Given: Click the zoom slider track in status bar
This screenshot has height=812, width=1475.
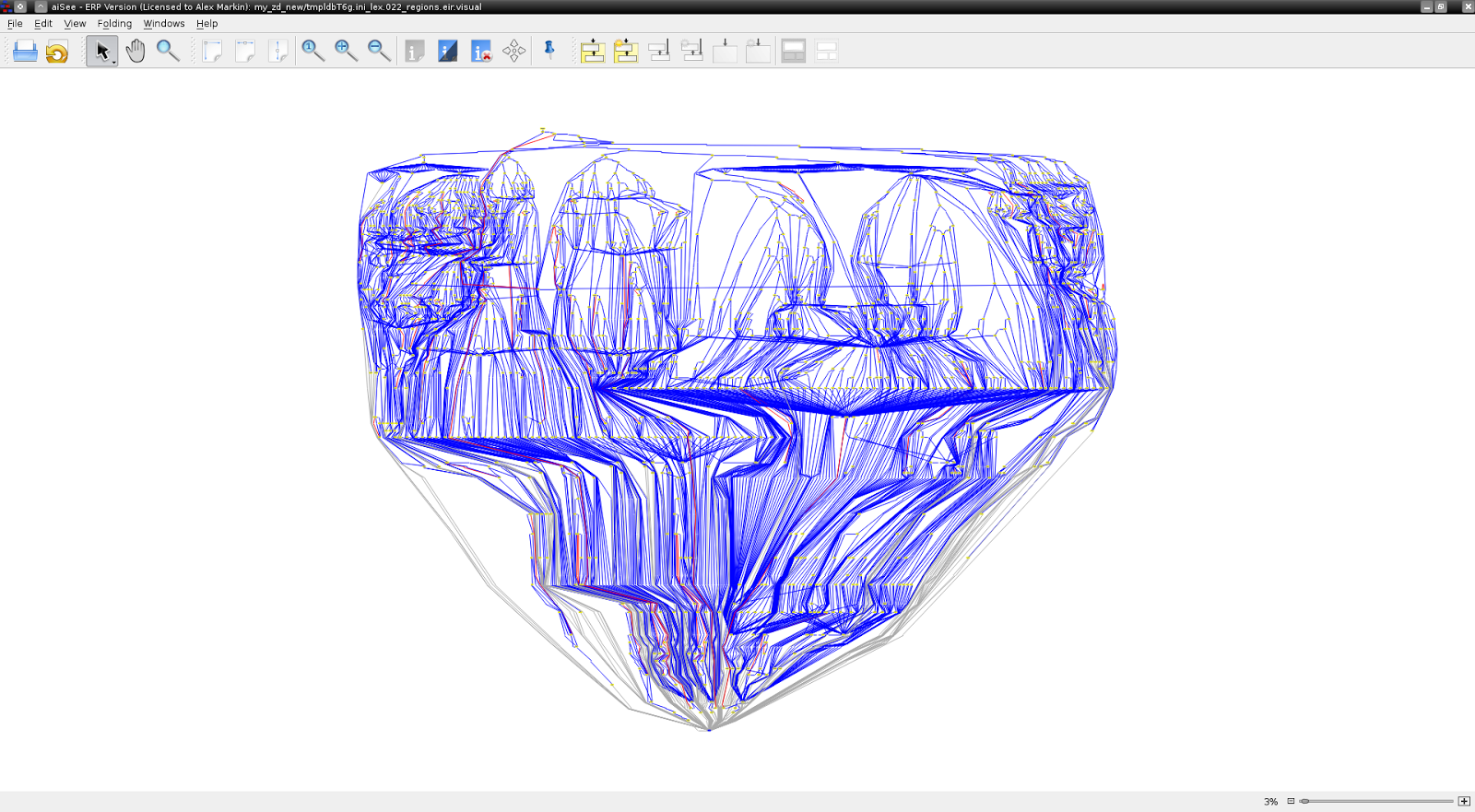Looking at the screenshot, I should pyautogui.click(x=1377, y=802).
